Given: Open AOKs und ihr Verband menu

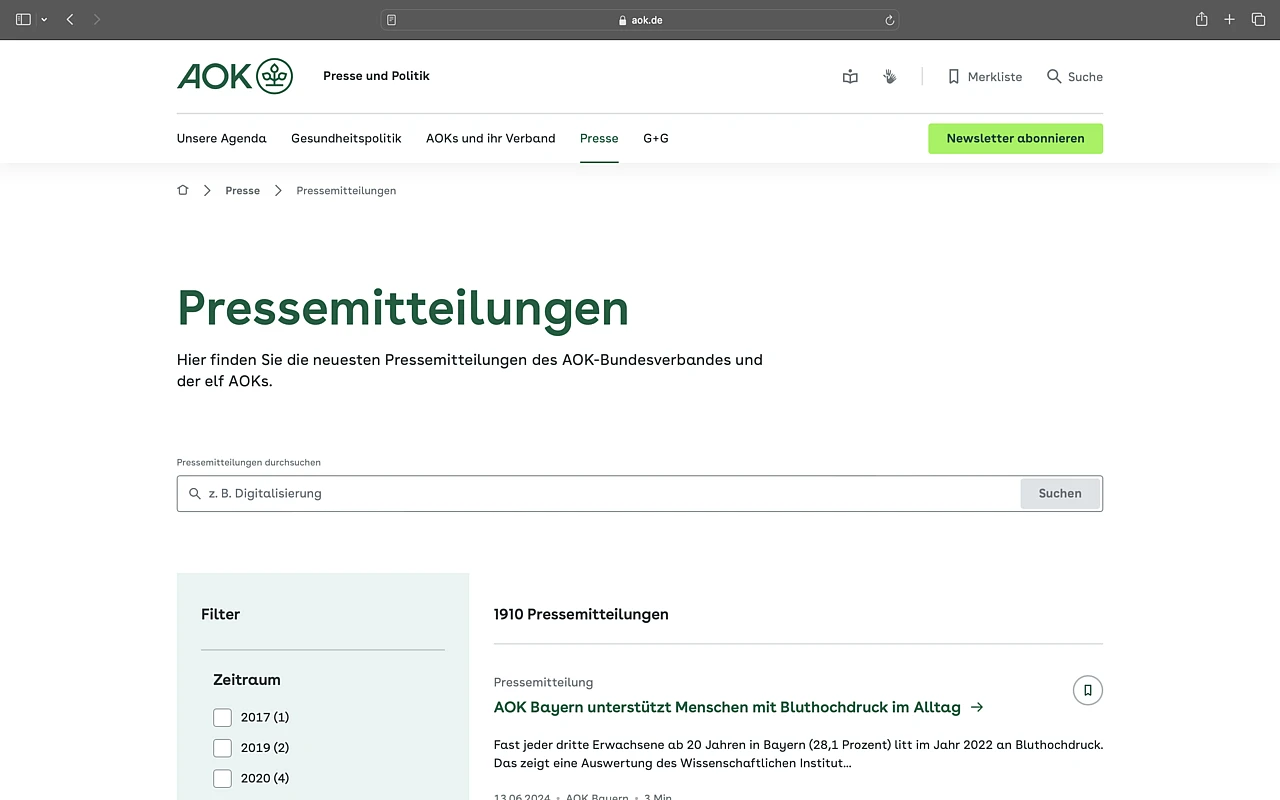Looking at the screenshot, I should (490, 138).
